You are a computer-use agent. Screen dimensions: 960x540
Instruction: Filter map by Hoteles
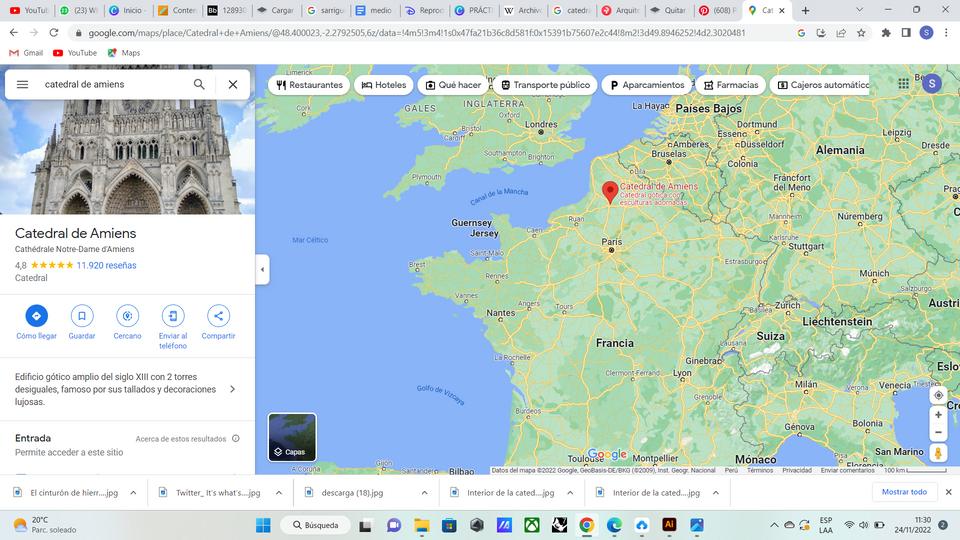click(x=384, y=85)
